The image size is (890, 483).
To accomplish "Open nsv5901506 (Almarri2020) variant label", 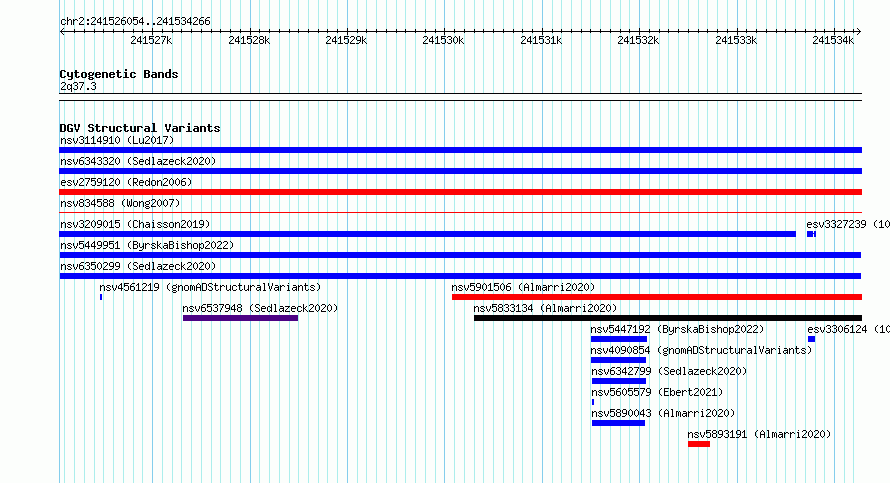I will pyautogui.click(x=523, y=287).
